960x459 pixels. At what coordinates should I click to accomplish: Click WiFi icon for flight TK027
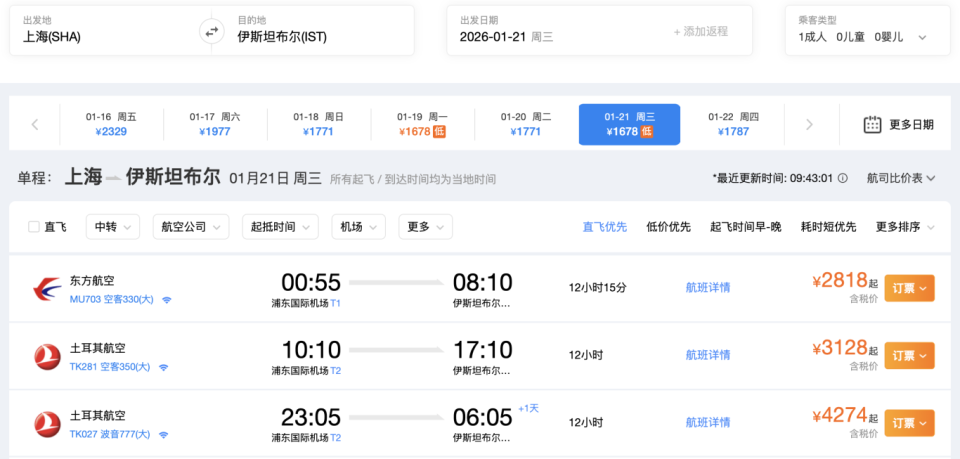(x=163, y=435)
